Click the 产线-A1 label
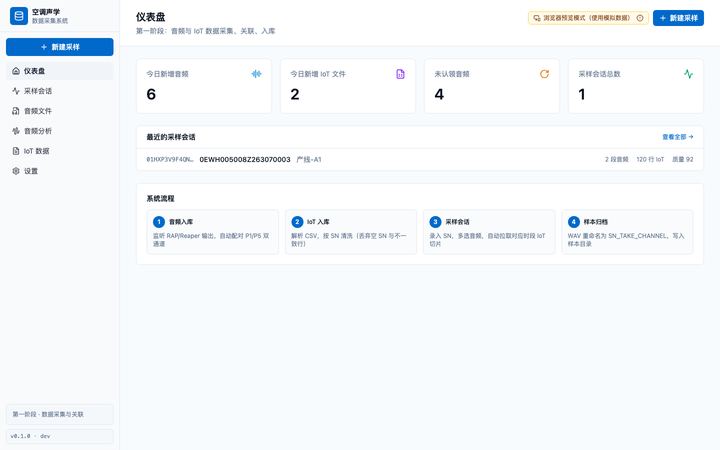Screen dimensions: 720x450 tap(309, 159)
